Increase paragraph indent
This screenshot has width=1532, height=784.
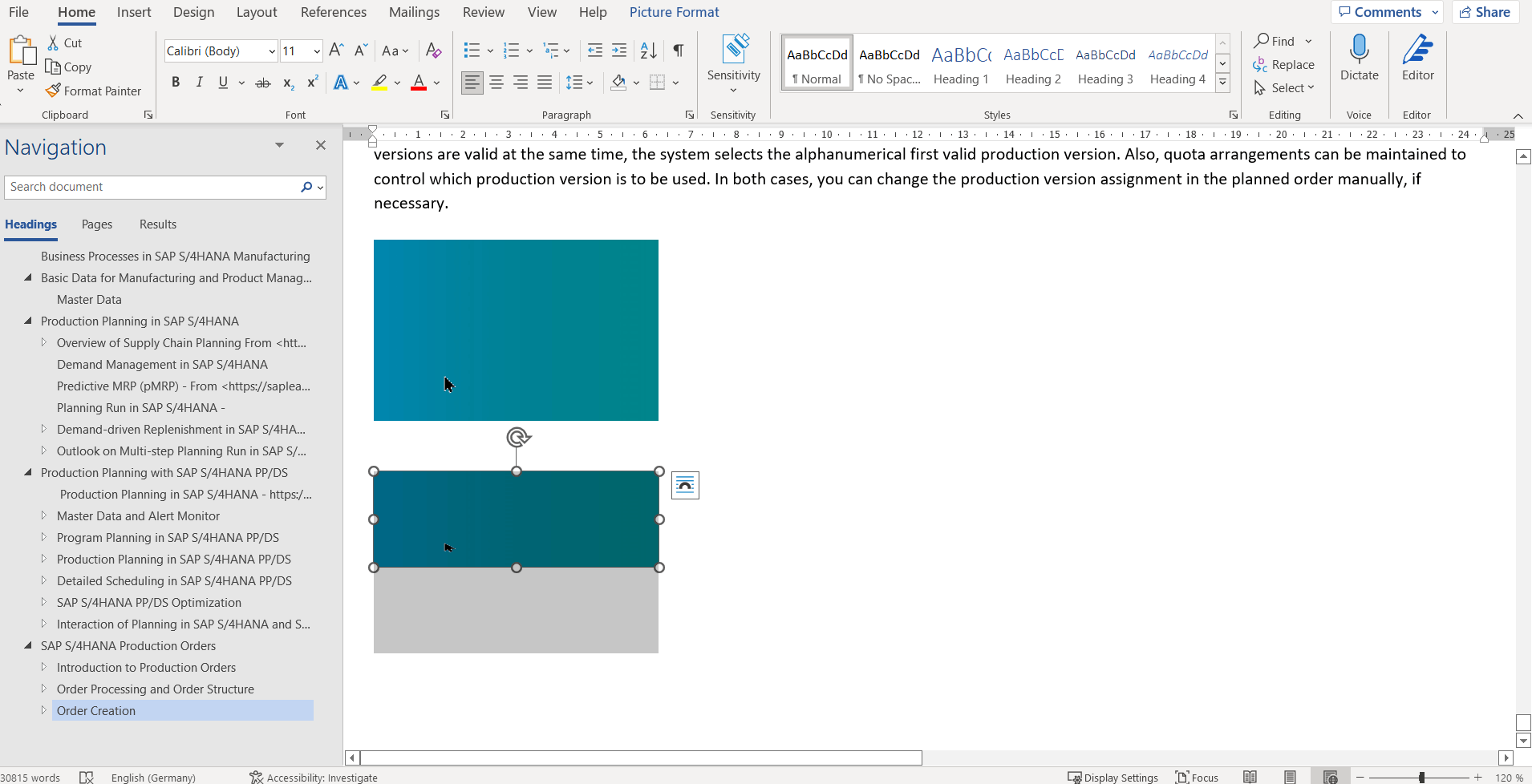(x=619, y=51)
